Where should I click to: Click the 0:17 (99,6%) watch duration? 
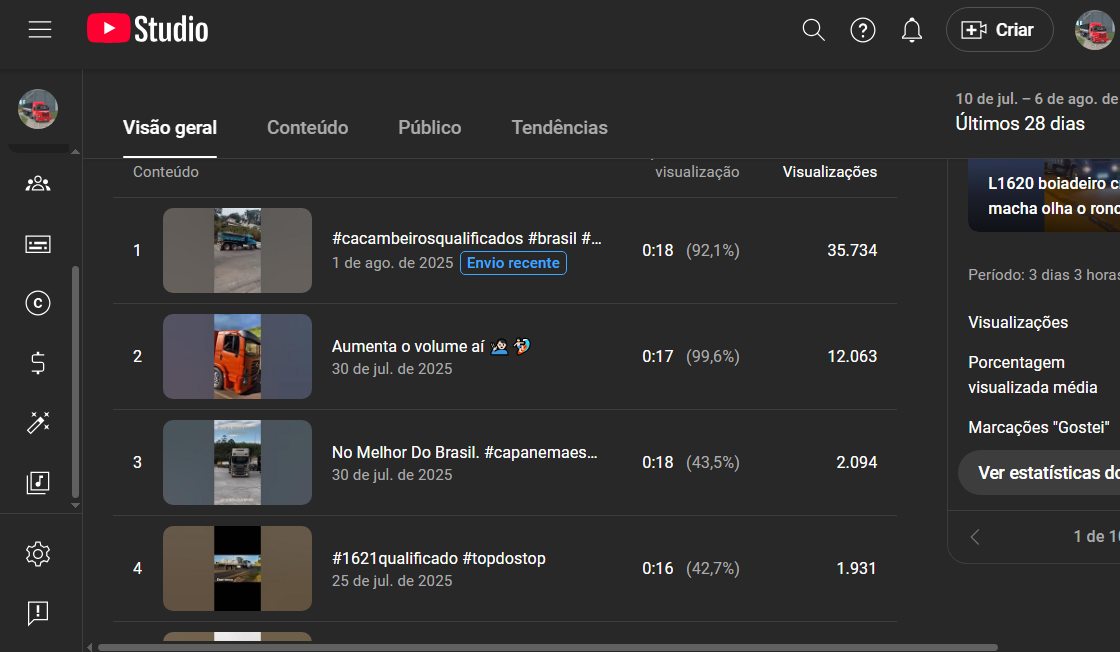click(x=691, y=356)
